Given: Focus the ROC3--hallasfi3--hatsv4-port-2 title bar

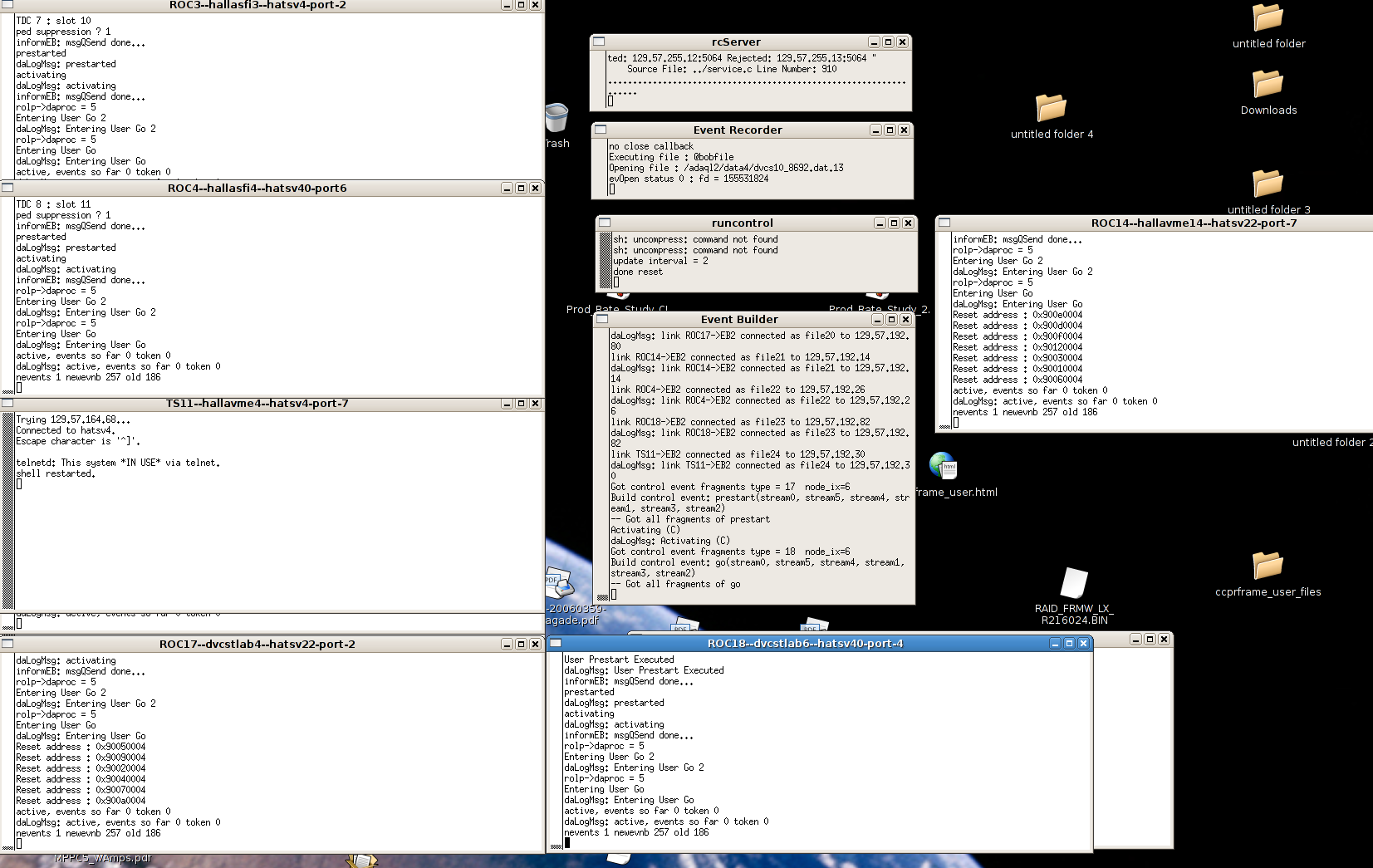Looking at the screenshot, I should (x=257, y=5).
